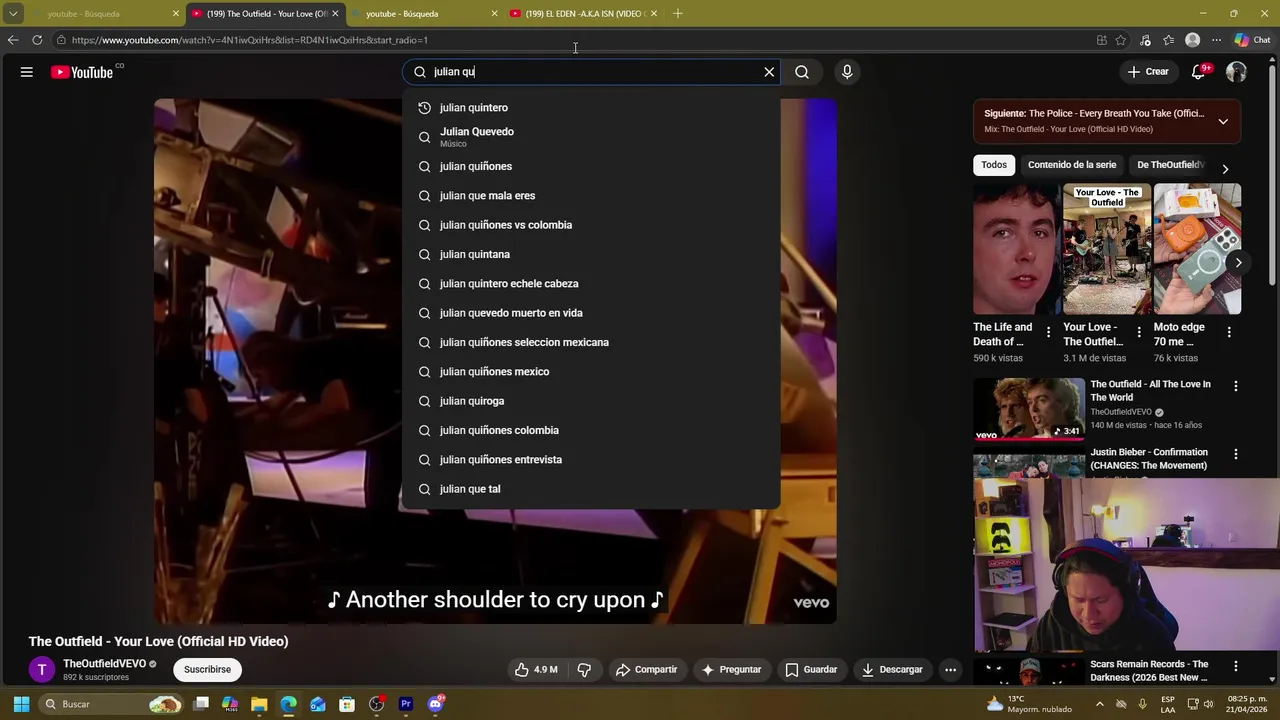This screenshot has width=1280, height=720.
Task: Select the Todos filter chip
Action: (994, 165)
